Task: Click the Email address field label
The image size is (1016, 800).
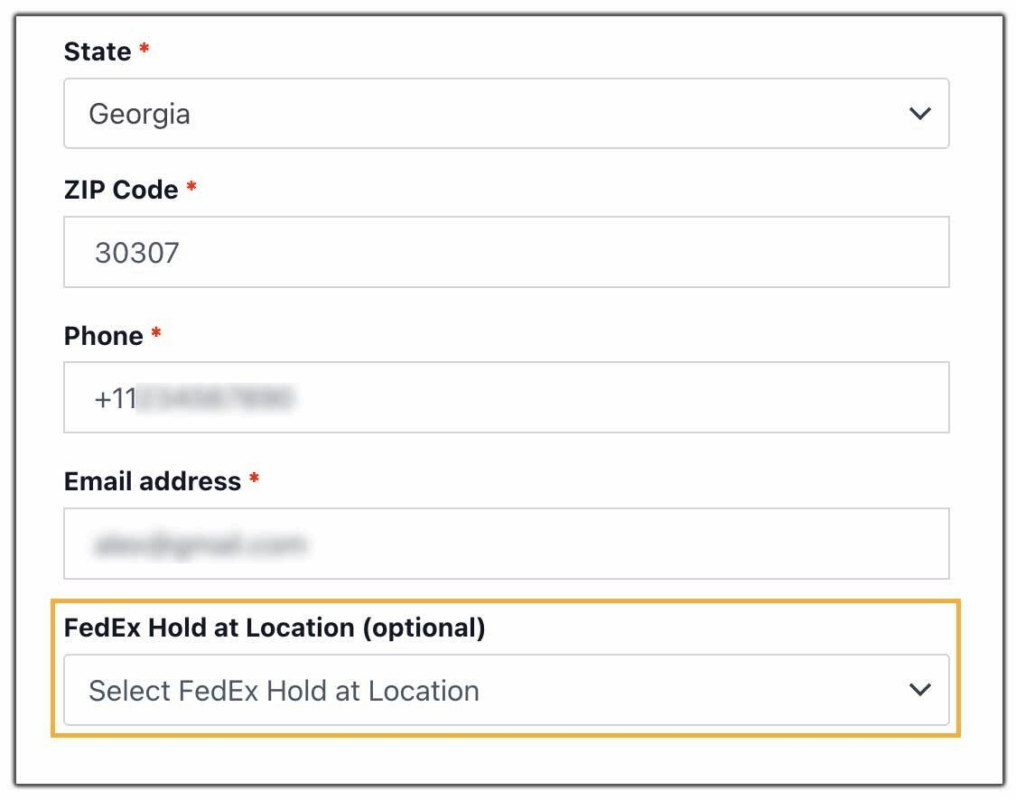Action: click(x=152, y=482)
